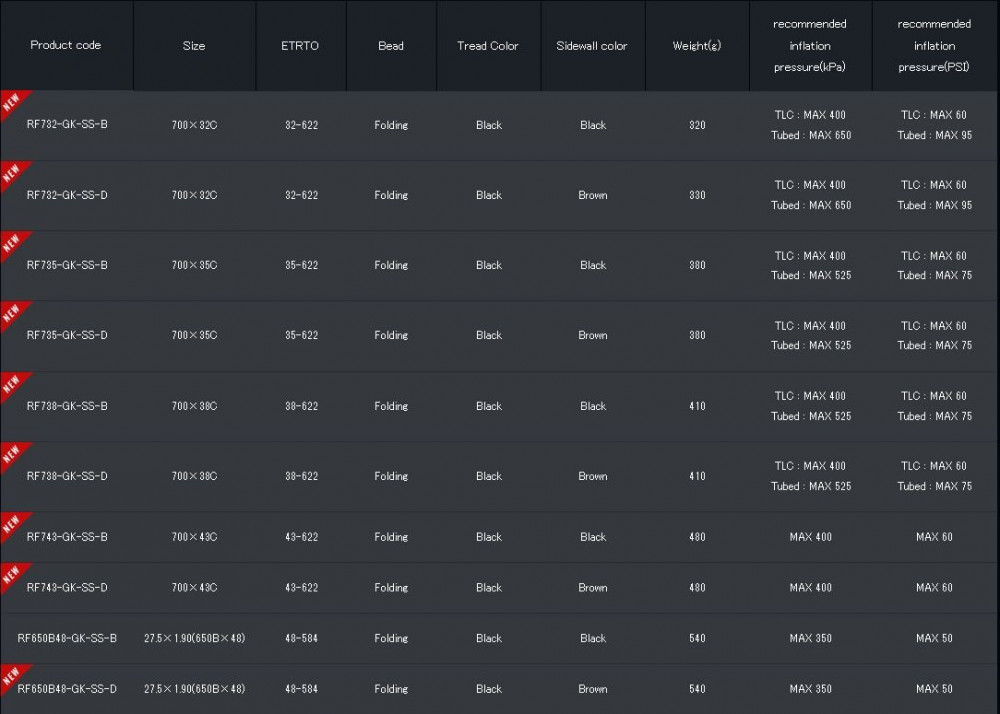This screenshot has height=714, width=1000.
Task: Click product code RF650B48-GK-SS-D
Action: (x=67, y=689)
